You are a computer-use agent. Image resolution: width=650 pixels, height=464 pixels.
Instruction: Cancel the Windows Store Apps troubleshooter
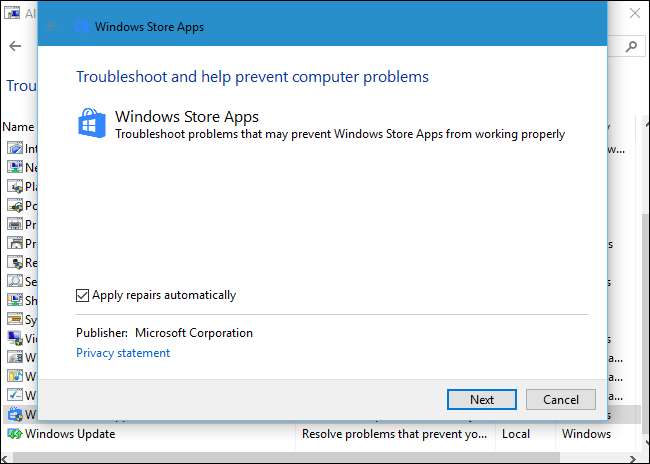(561, 399)
